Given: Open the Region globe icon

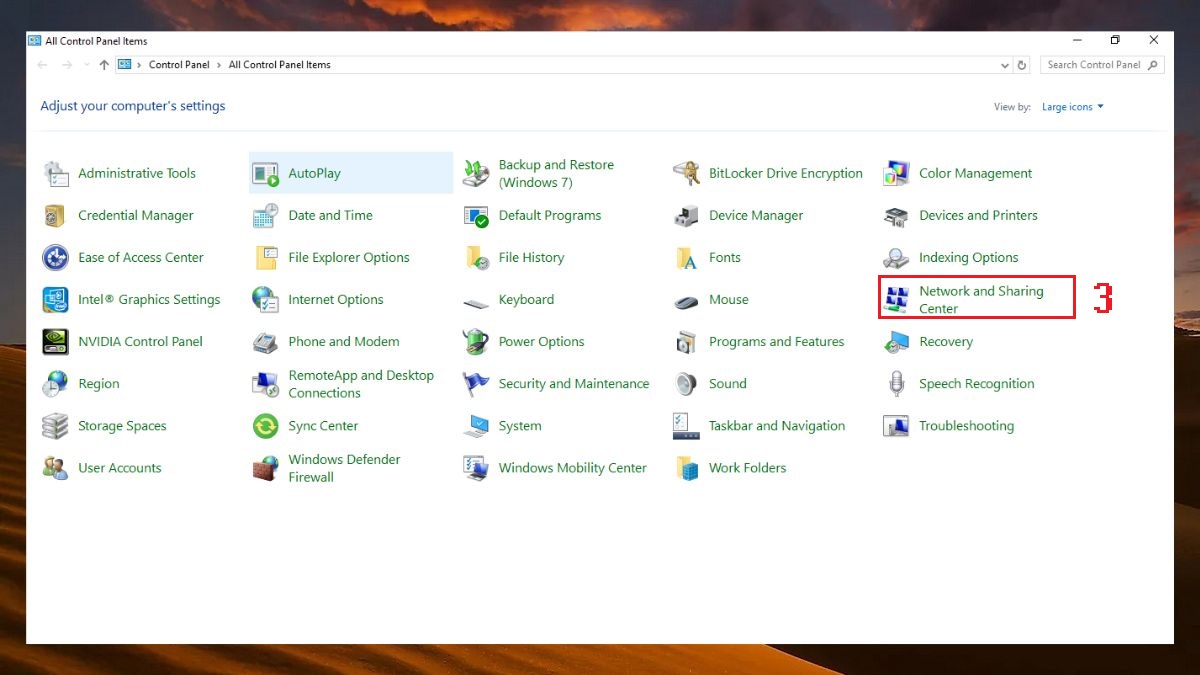Looking at the screenshot, I should point(56,383).
